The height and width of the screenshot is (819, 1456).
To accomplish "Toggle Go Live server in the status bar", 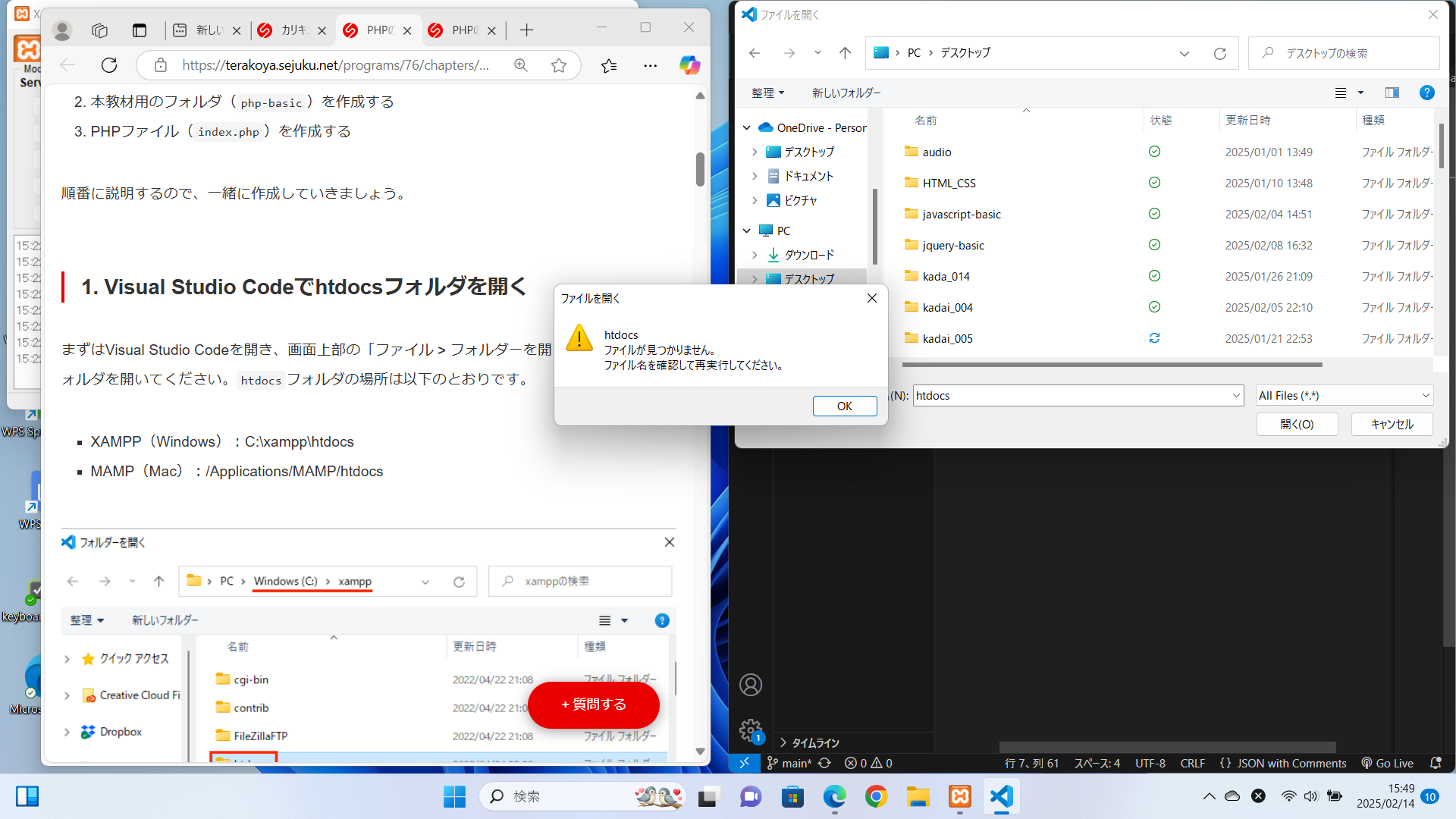I will click(x=1387, y=763).
